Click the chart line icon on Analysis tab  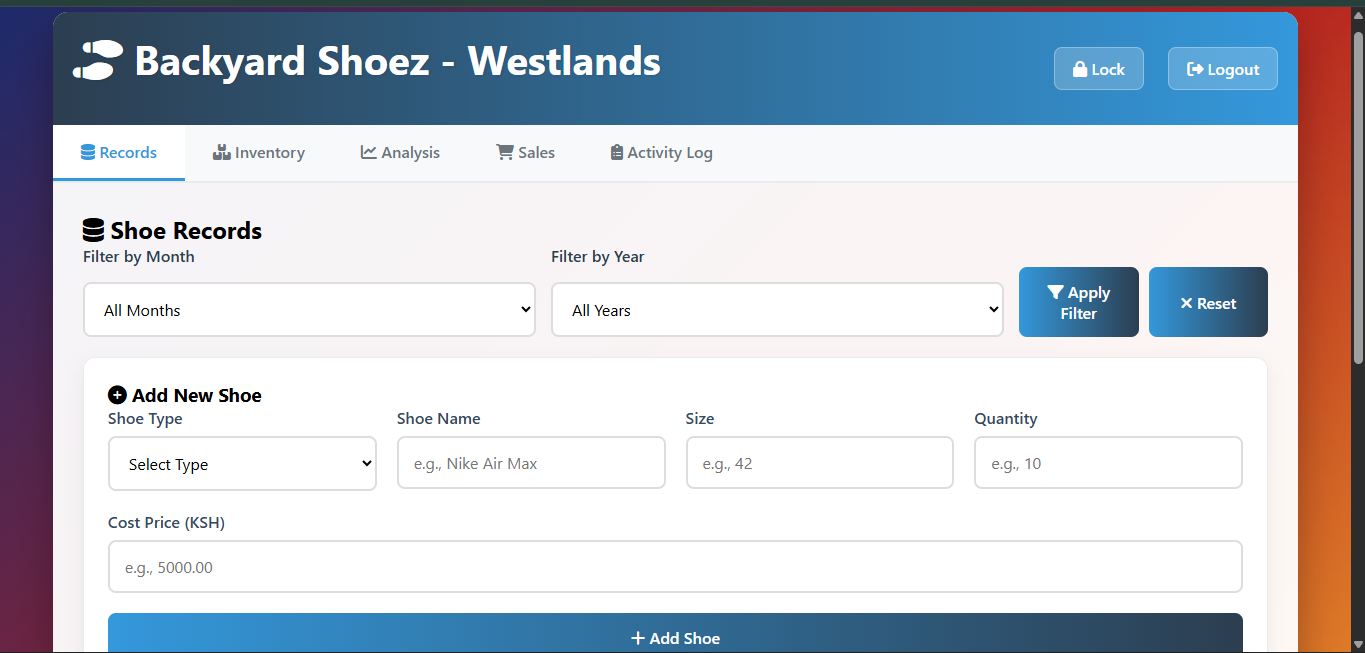coord(369,153)
